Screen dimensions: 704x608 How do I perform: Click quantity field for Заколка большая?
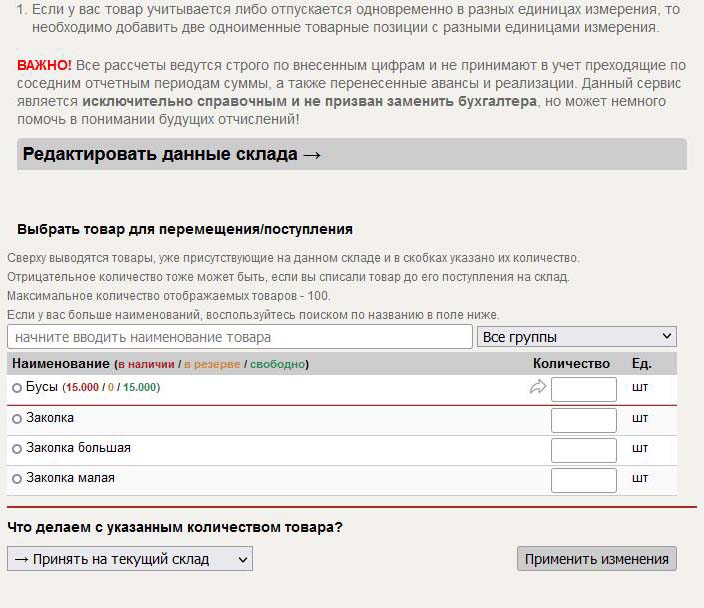pos(584,450)
